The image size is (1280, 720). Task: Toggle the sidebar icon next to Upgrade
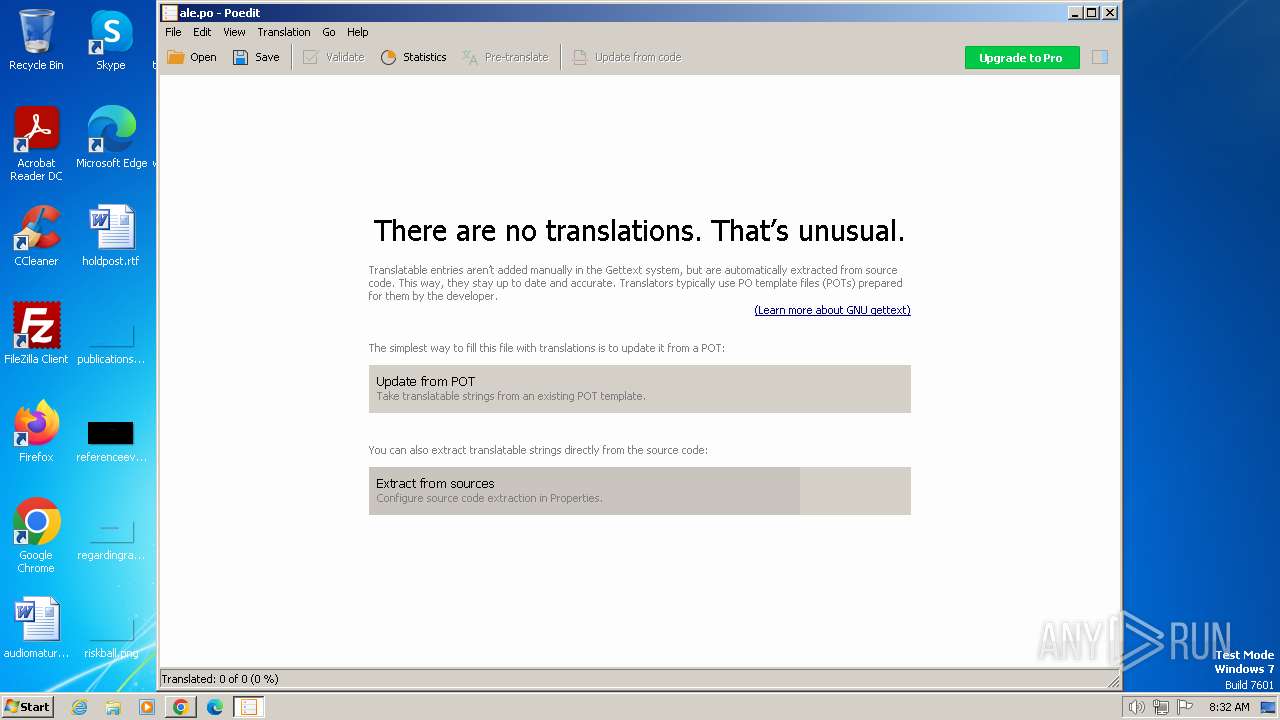click(1100, 57)
